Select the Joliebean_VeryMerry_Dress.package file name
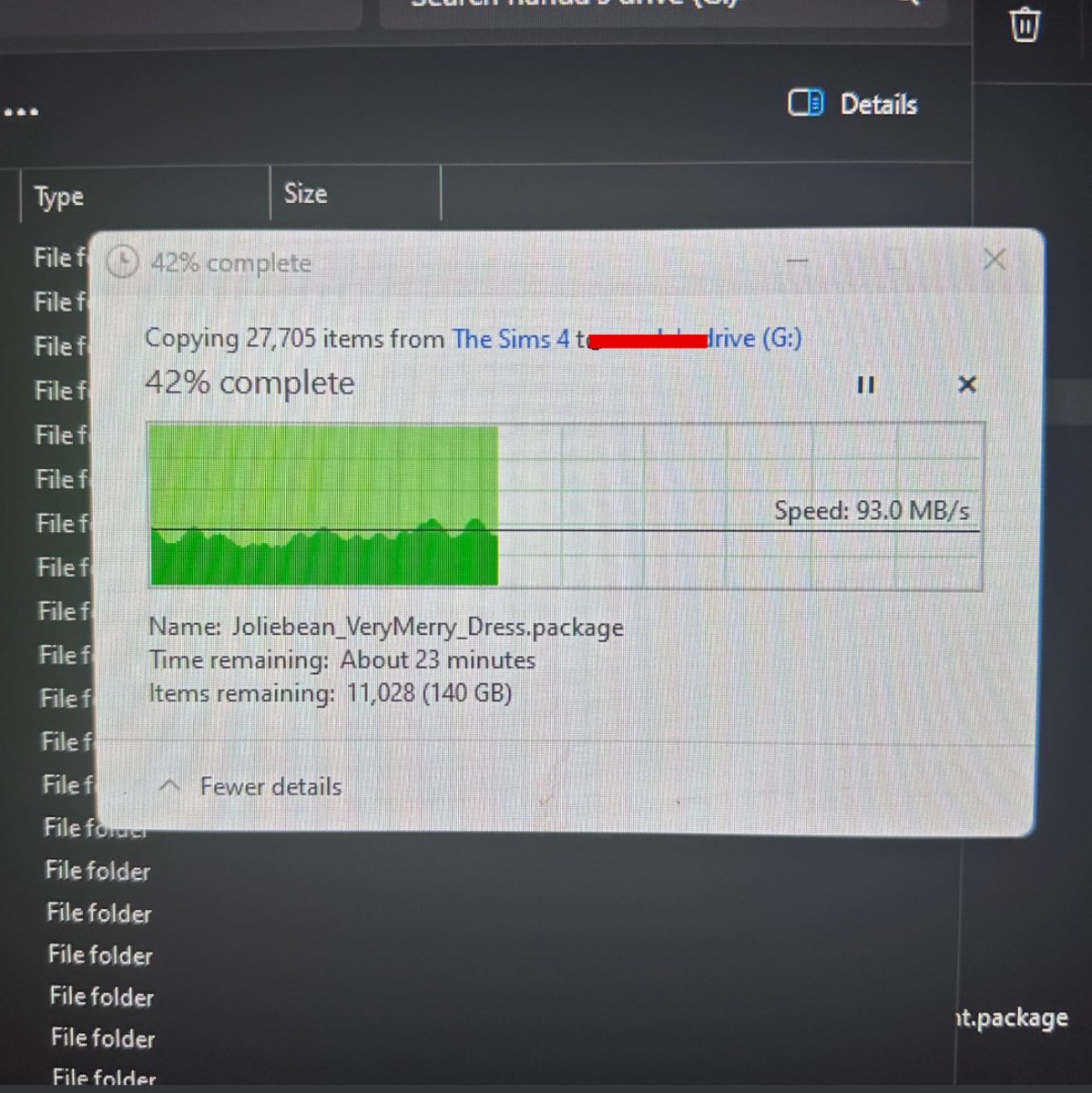 click(428, 627)
